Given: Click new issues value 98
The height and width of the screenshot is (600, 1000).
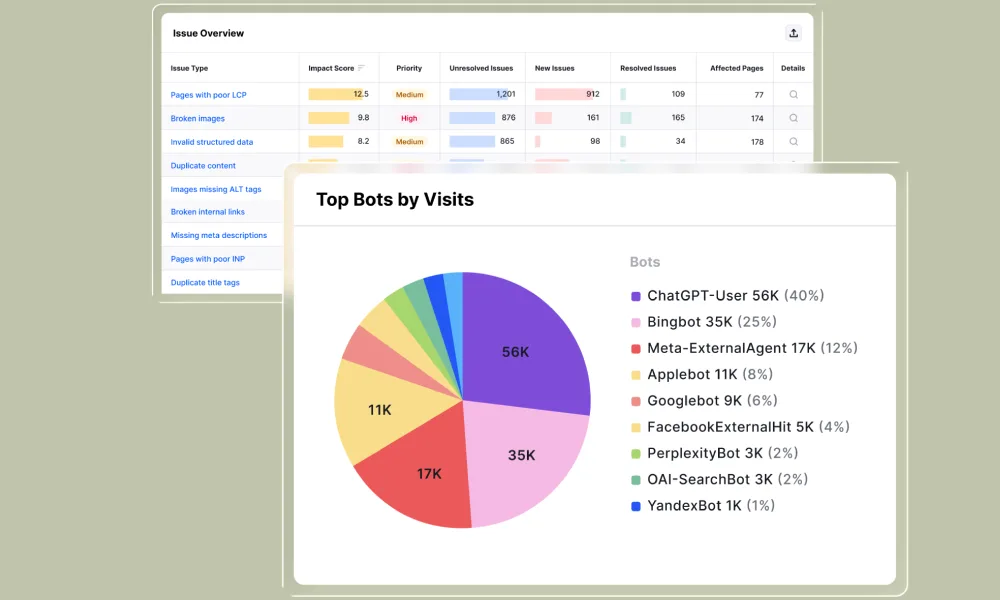Looking at the screenshot, I should click(595, 141).
